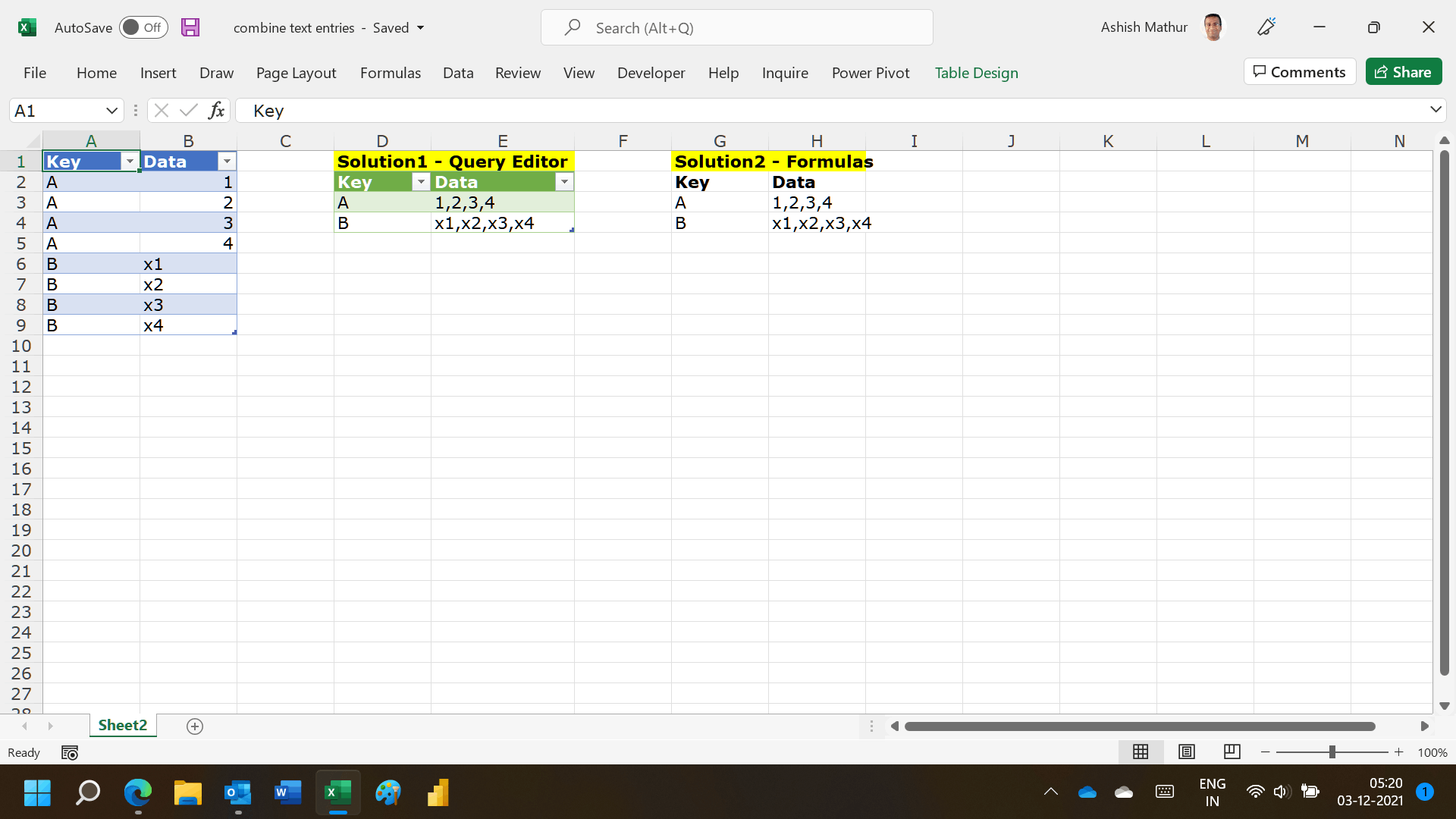Image resolution: width=1456 pixels, height=819 pixels.
Task: Switch to Page Break Preview icon
Action: [x=1232, y=752]
